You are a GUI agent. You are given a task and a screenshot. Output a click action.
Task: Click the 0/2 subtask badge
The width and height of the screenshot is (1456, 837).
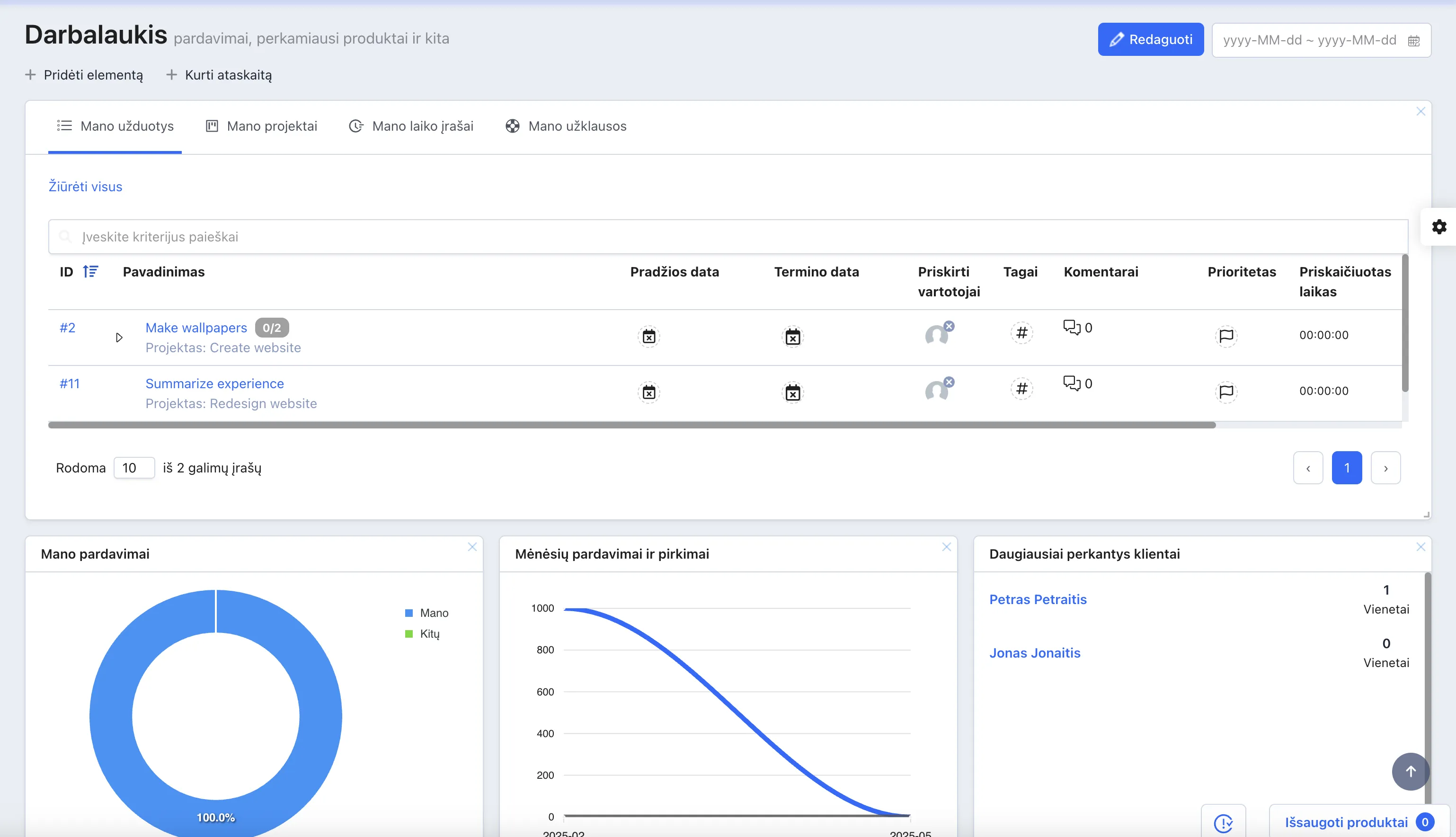click(x=272, y=328)
